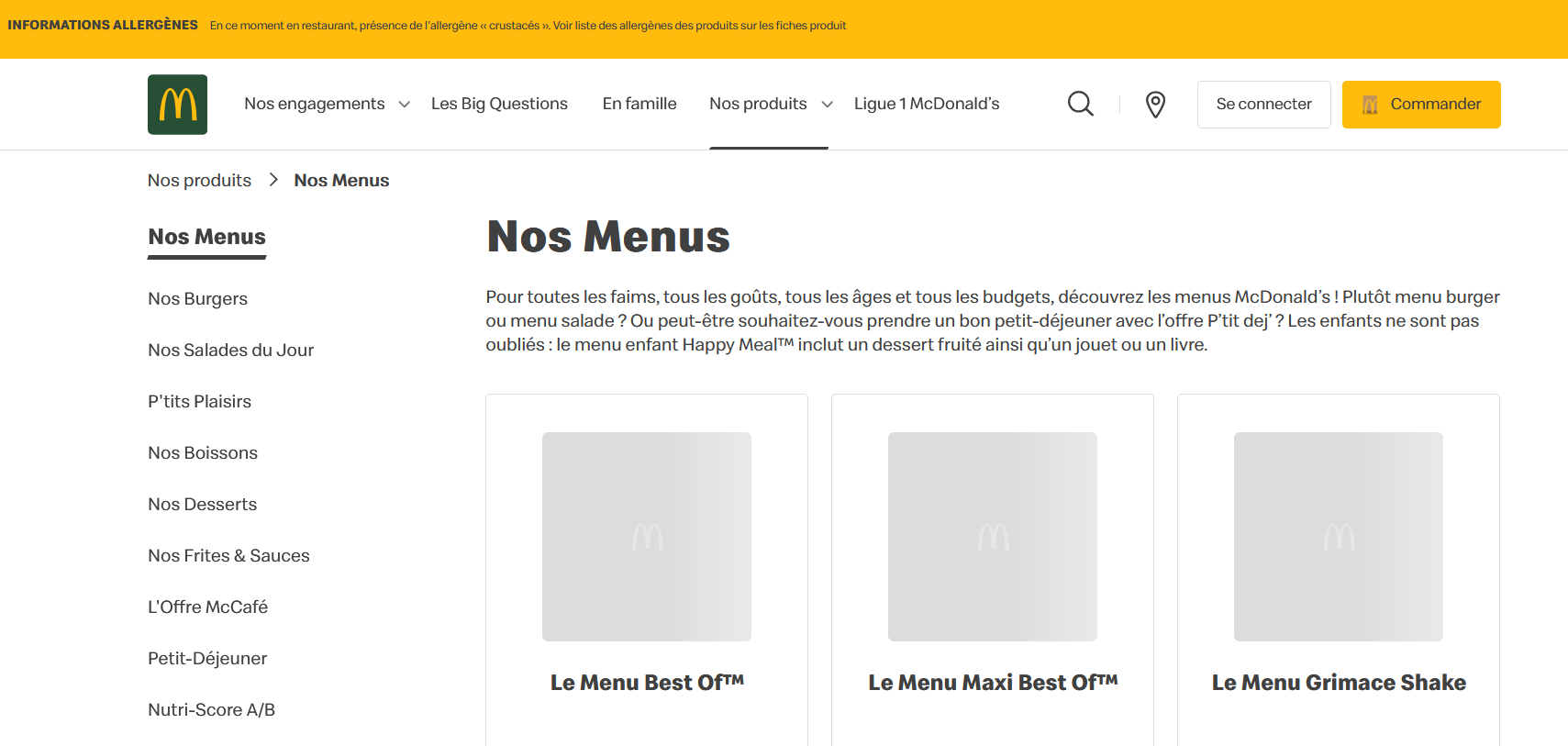Open P'tits Plaisirs category

pos(200,402)
